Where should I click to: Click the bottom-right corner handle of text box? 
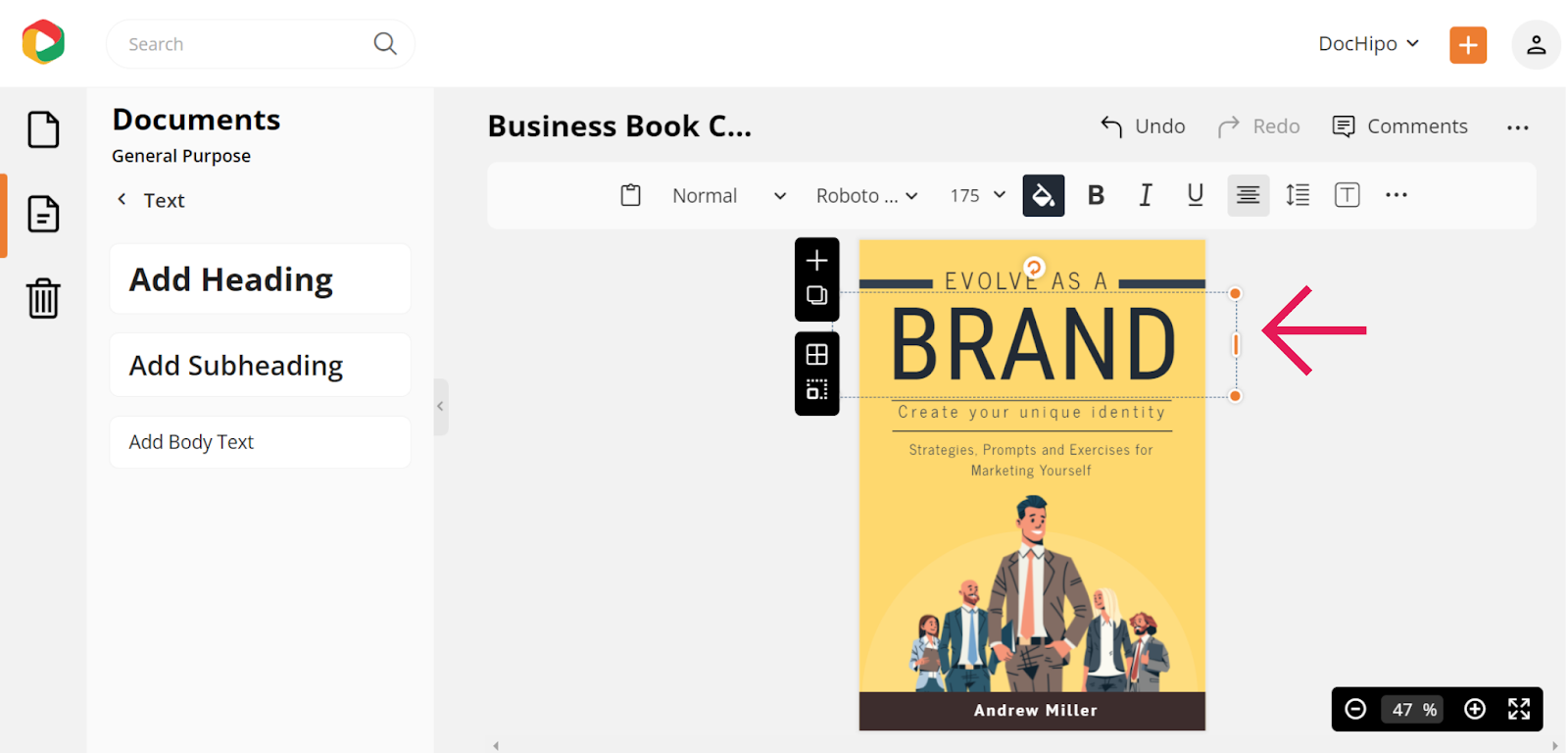point(1236,396)
